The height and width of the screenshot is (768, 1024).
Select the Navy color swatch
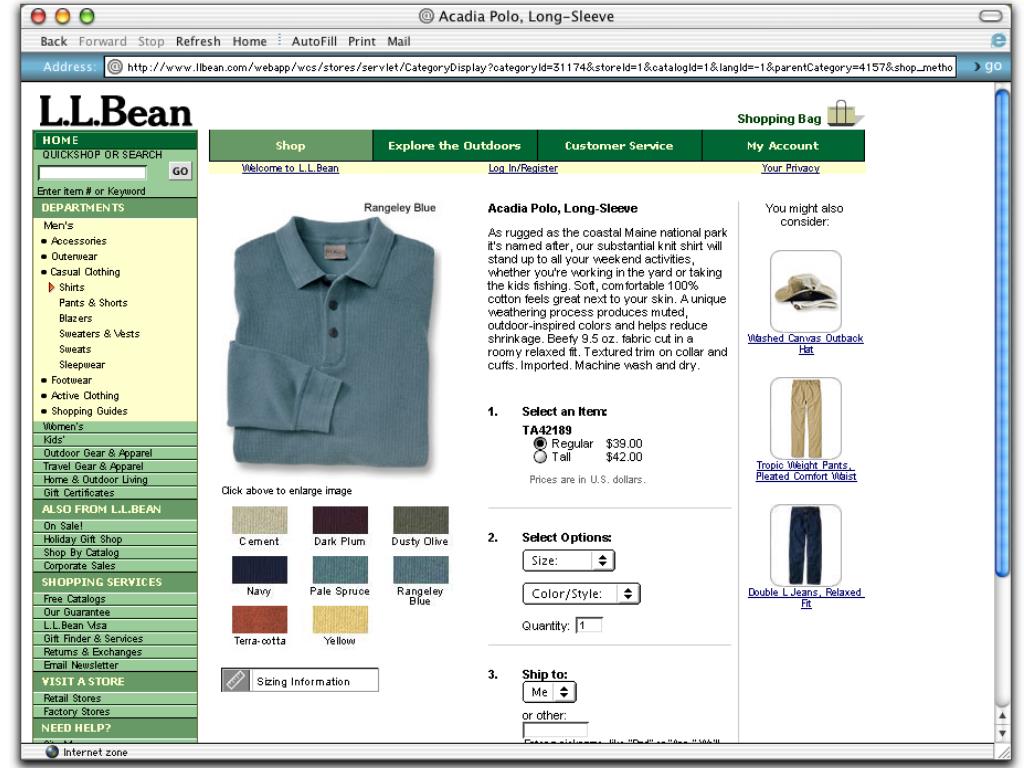pyautogui.click(x=259, y=569)
